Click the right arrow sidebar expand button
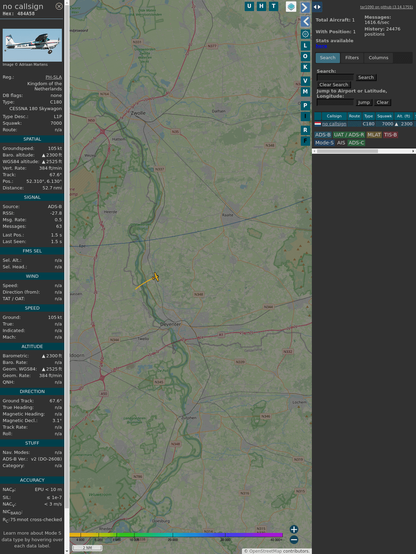416x554 pixels. pos(305,7)
